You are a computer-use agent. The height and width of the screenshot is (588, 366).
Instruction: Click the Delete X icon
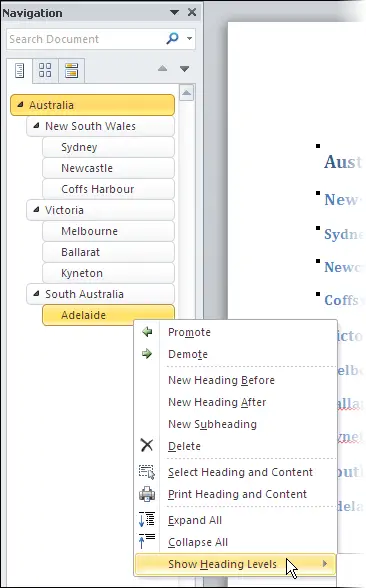coord(147,446)
